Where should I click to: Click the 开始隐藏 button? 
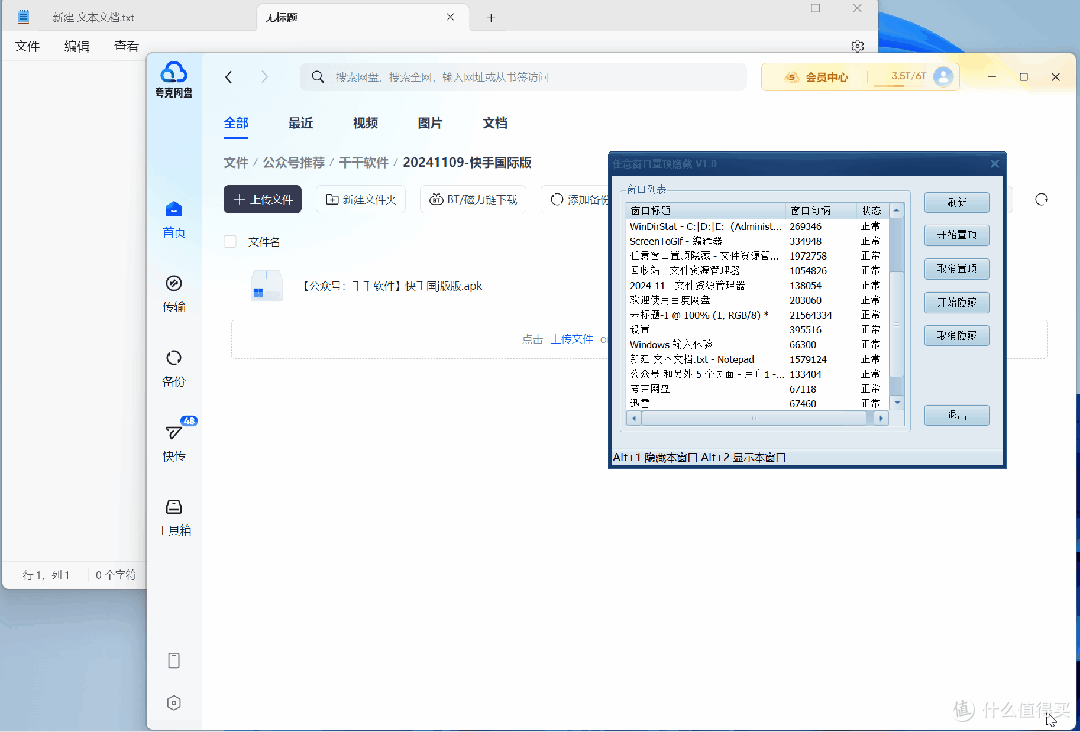pyautogui.click(x=957, y=302)
